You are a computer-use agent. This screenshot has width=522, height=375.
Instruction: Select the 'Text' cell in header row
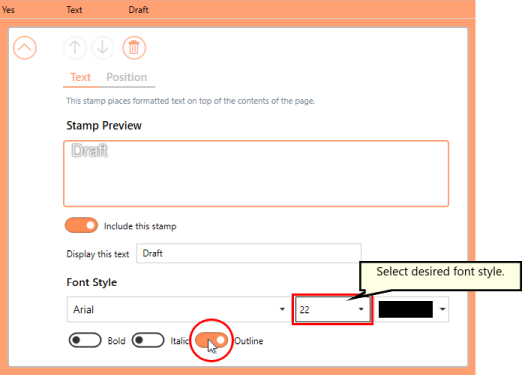click(74, 10)
